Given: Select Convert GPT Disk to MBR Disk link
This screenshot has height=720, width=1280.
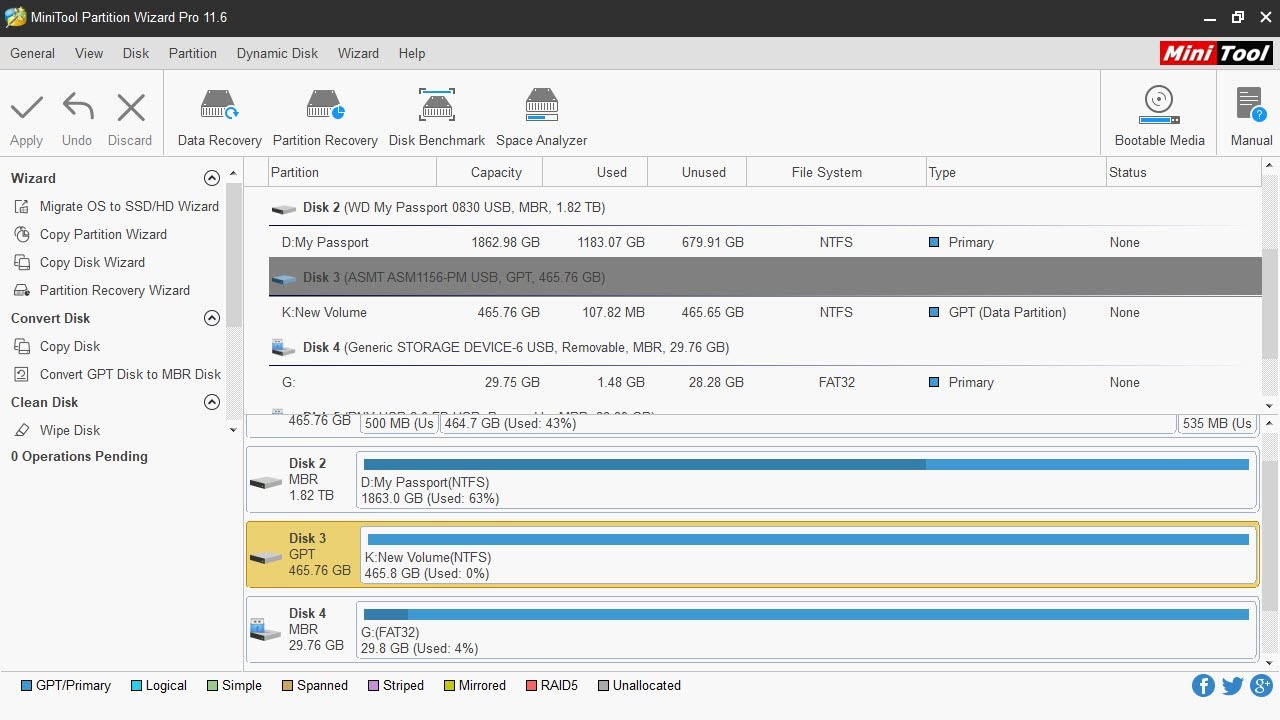Looking at the screenshot, I should coord(130,374).
